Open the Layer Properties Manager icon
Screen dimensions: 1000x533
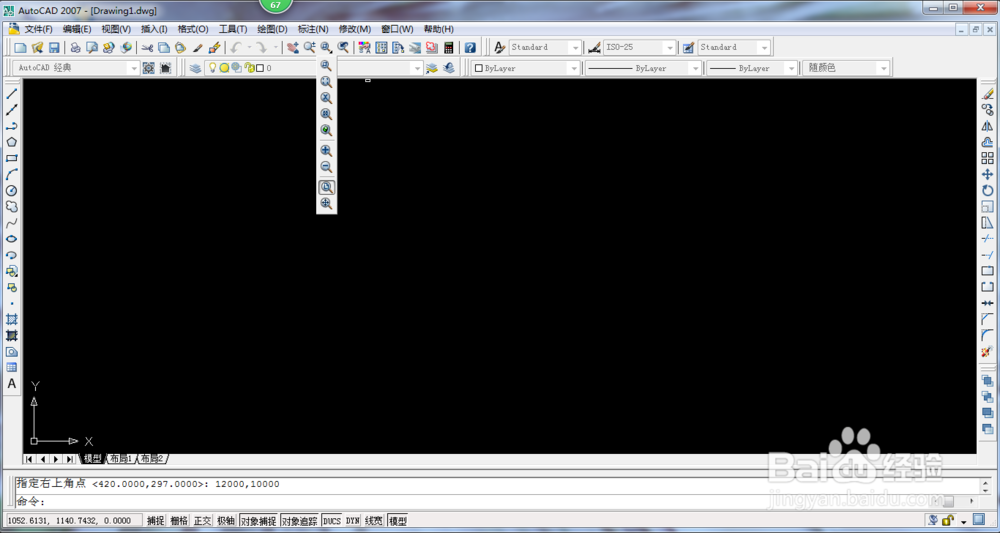195,68
